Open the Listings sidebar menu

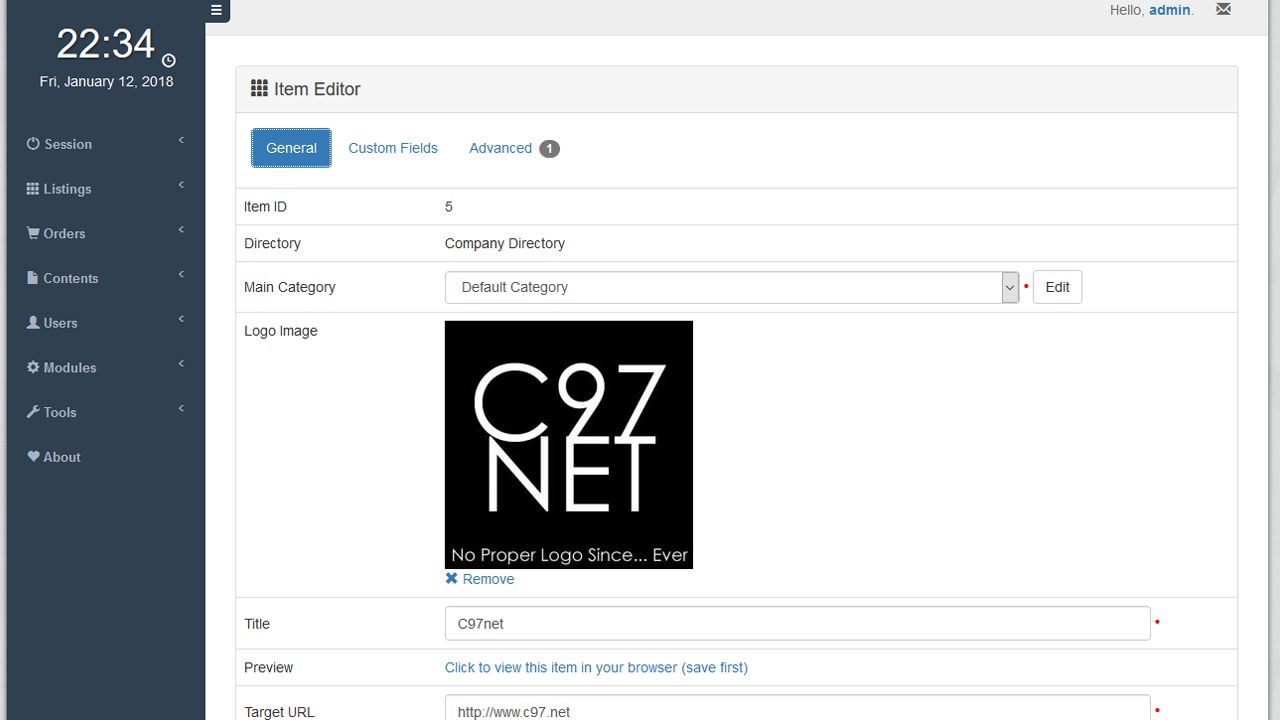tap(106, 189)
